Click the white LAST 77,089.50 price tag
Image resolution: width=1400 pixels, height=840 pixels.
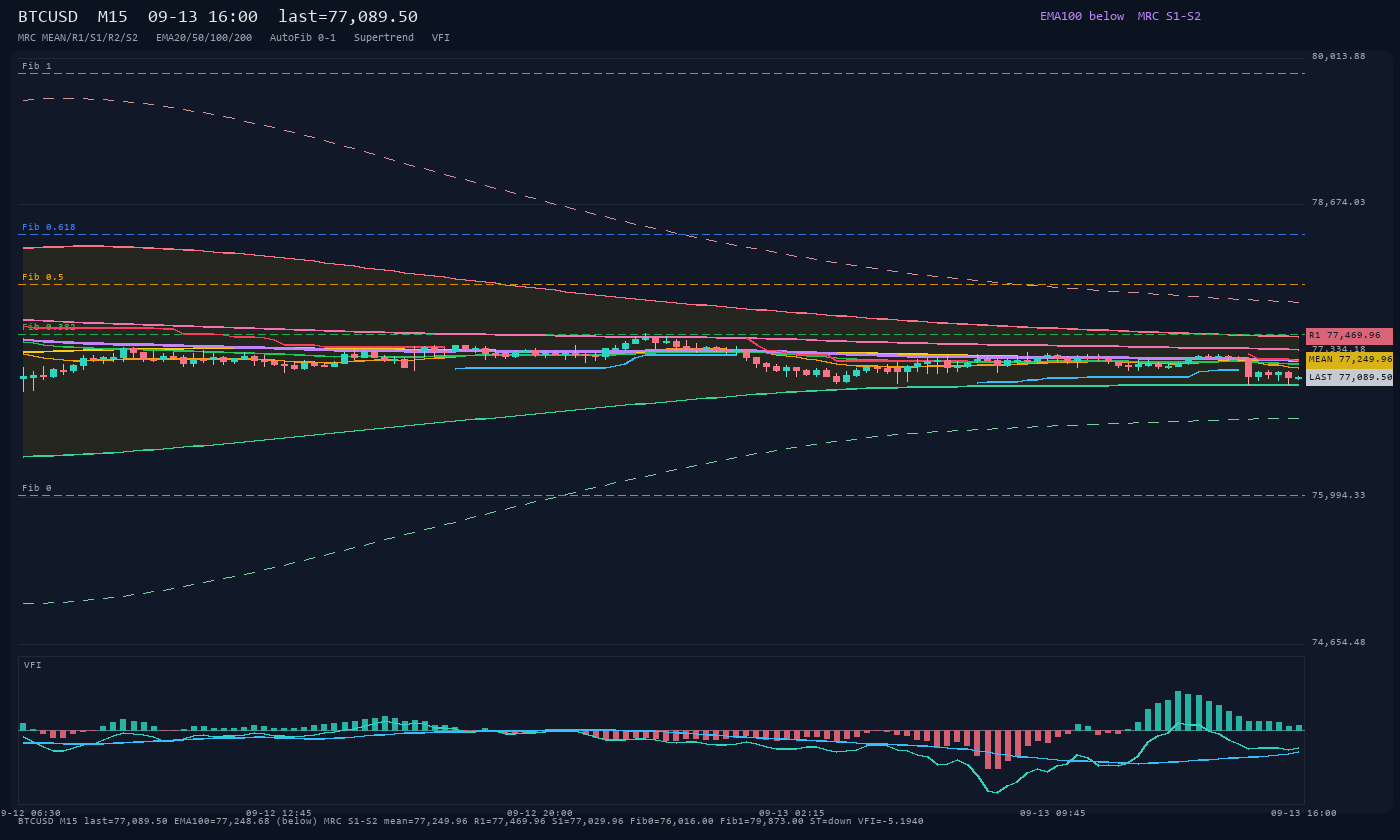1349,377
